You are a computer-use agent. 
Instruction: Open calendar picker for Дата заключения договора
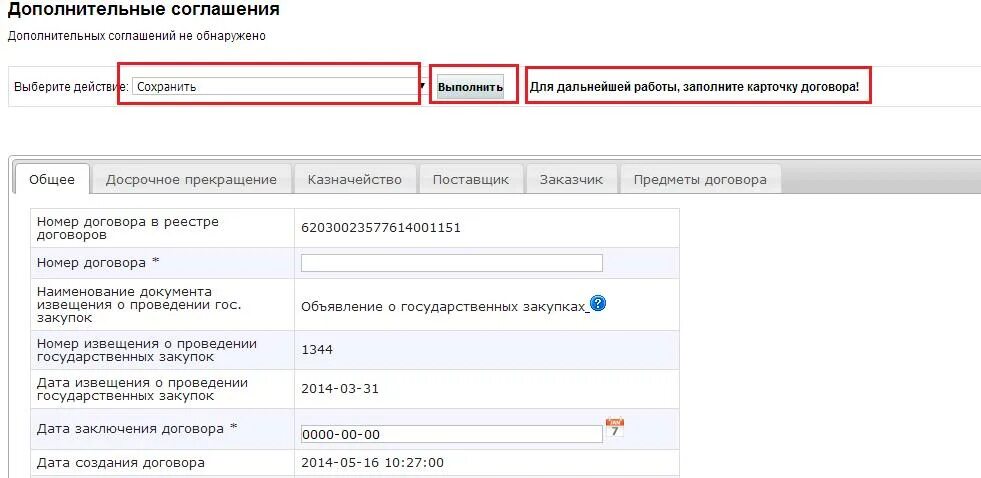(615, 427)
